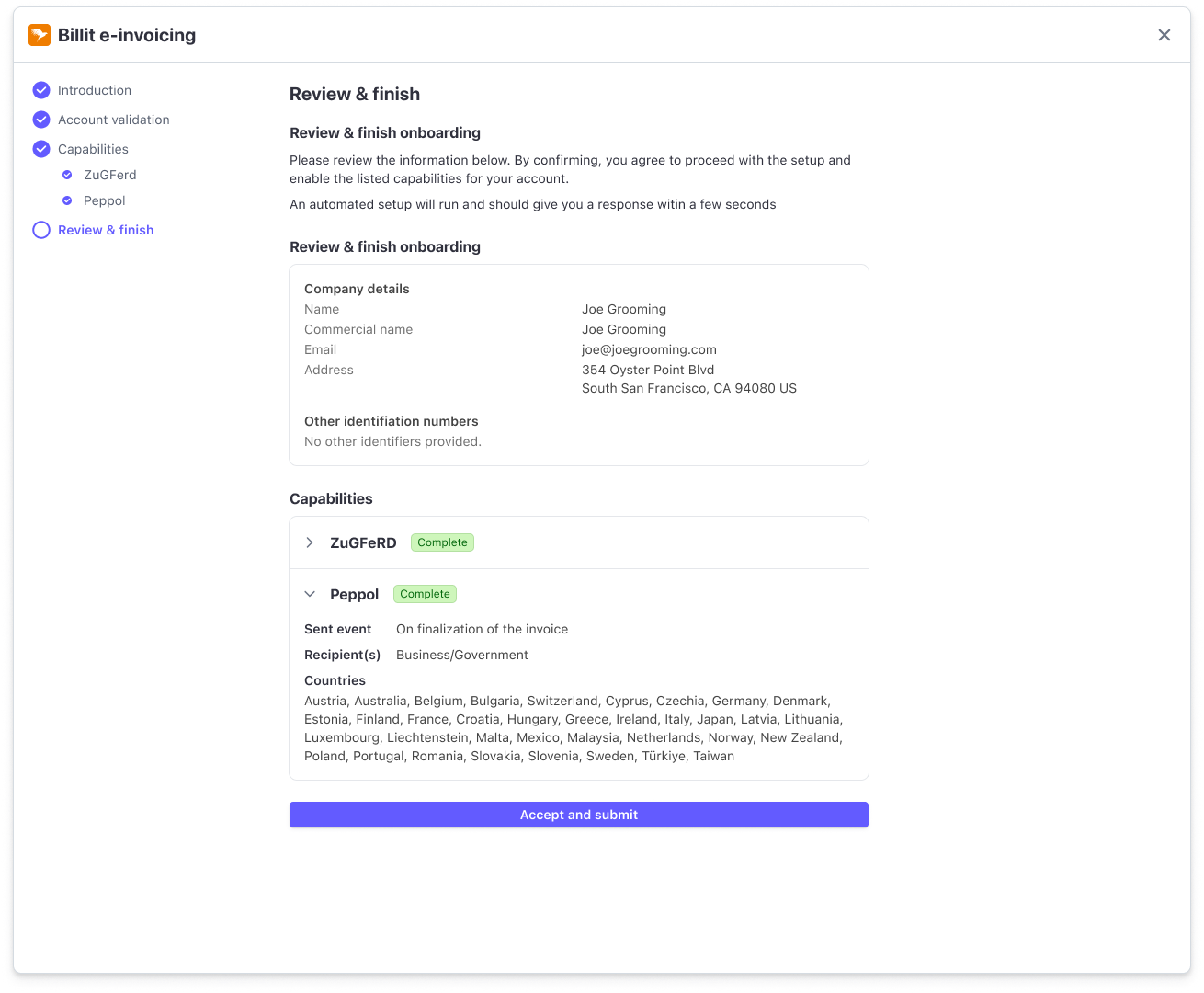Click the ZuGFeRD Complete badge
The height and width of the screenshot is (993, 1204).
tap(442, 542)
